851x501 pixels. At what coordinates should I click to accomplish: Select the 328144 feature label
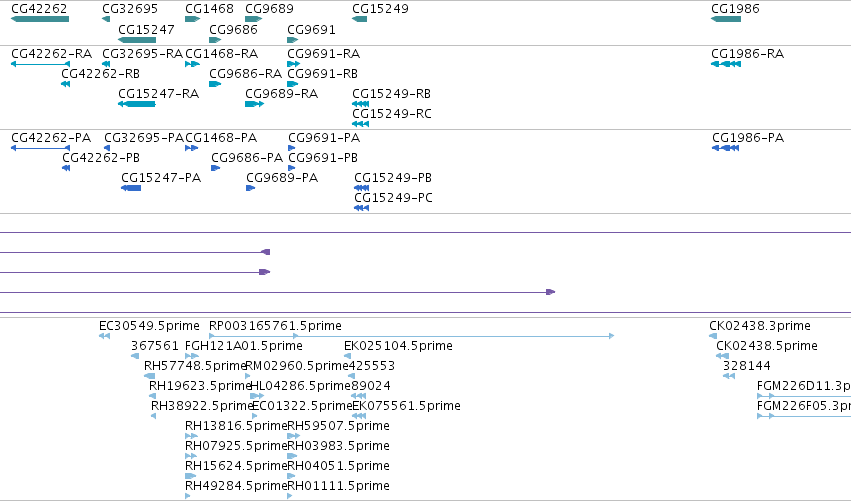747,366
